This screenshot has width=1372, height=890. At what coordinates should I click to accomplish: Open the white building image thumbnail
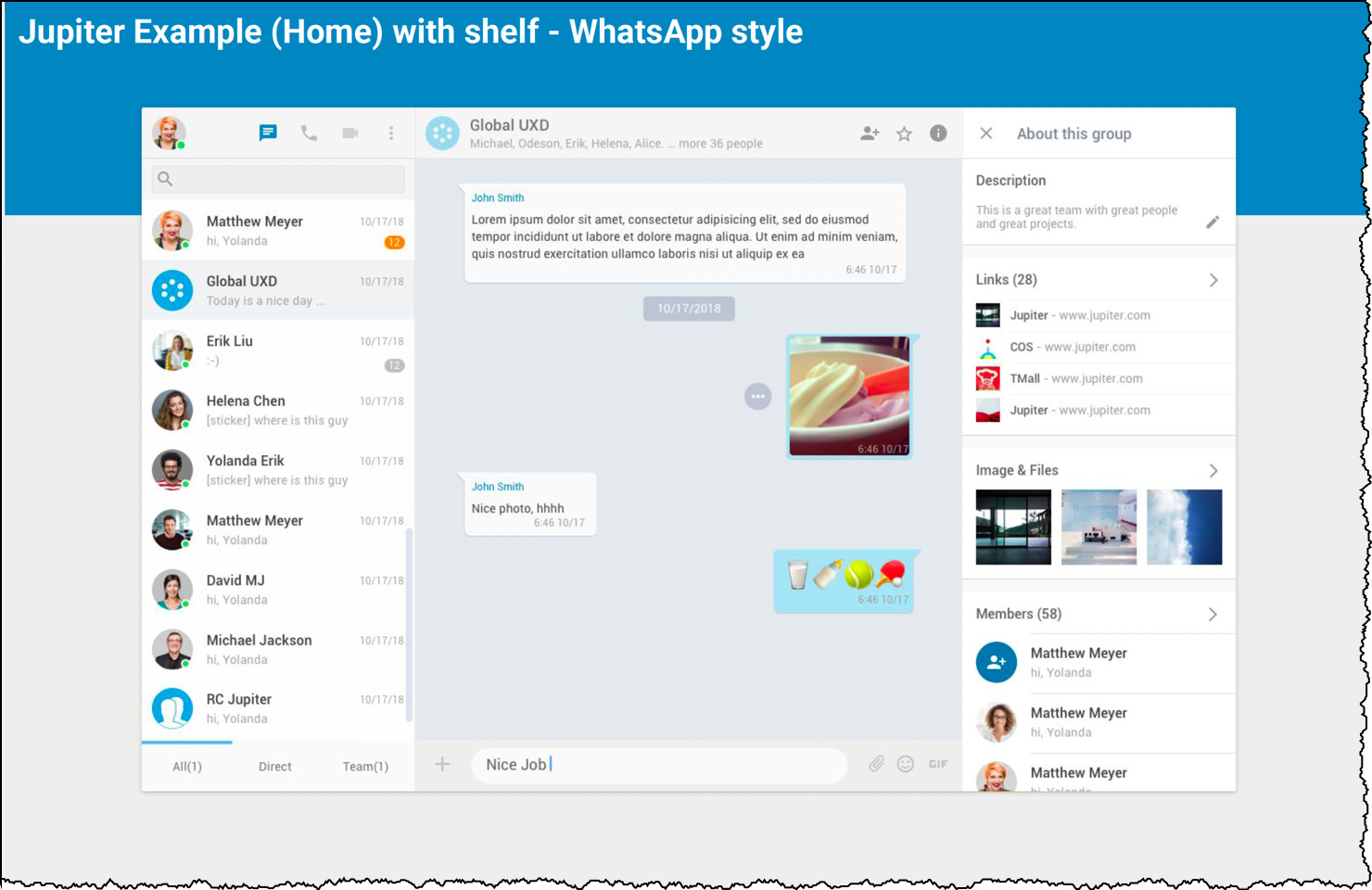point(1099,527)
